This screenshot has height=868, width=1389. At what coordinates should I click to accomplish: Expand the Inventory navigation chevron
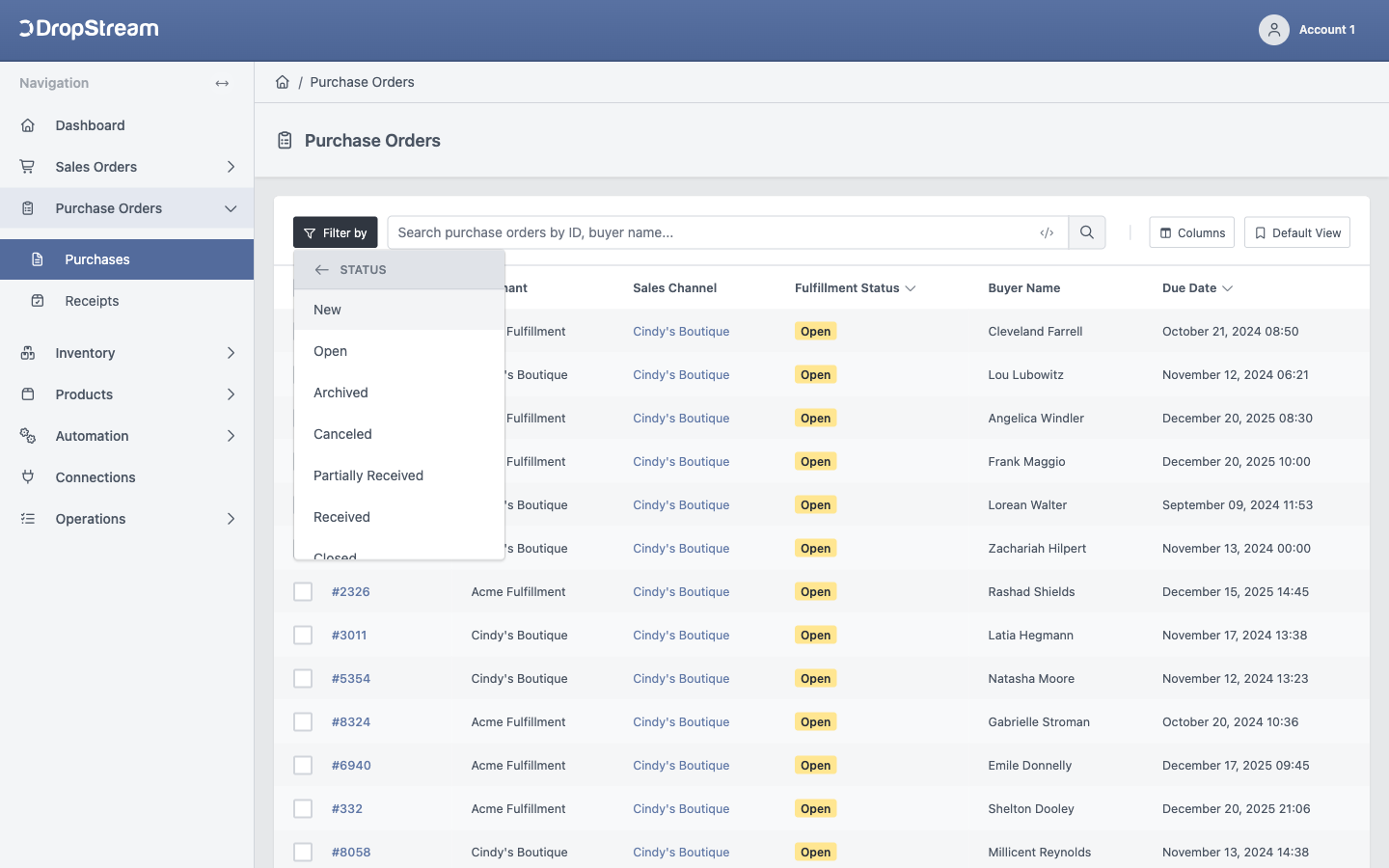231,353
